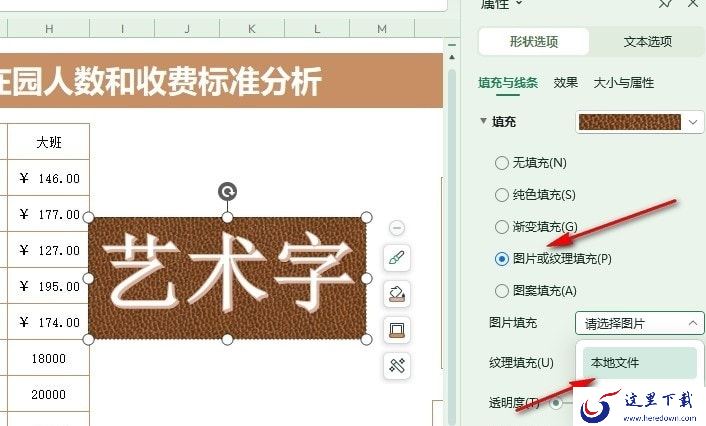Open the fill texture preview dropdown

(x=640, y=122)
